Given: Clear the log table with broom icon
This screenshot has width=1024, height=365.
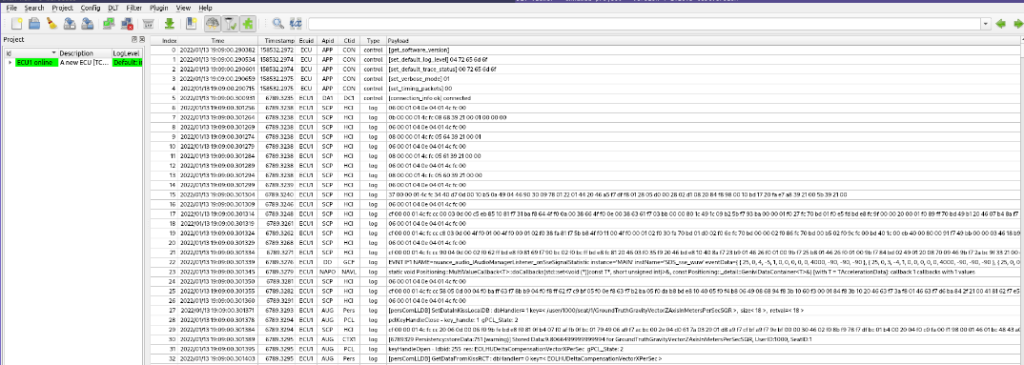Looking at the screenshot, I should [x=52, y=24].
